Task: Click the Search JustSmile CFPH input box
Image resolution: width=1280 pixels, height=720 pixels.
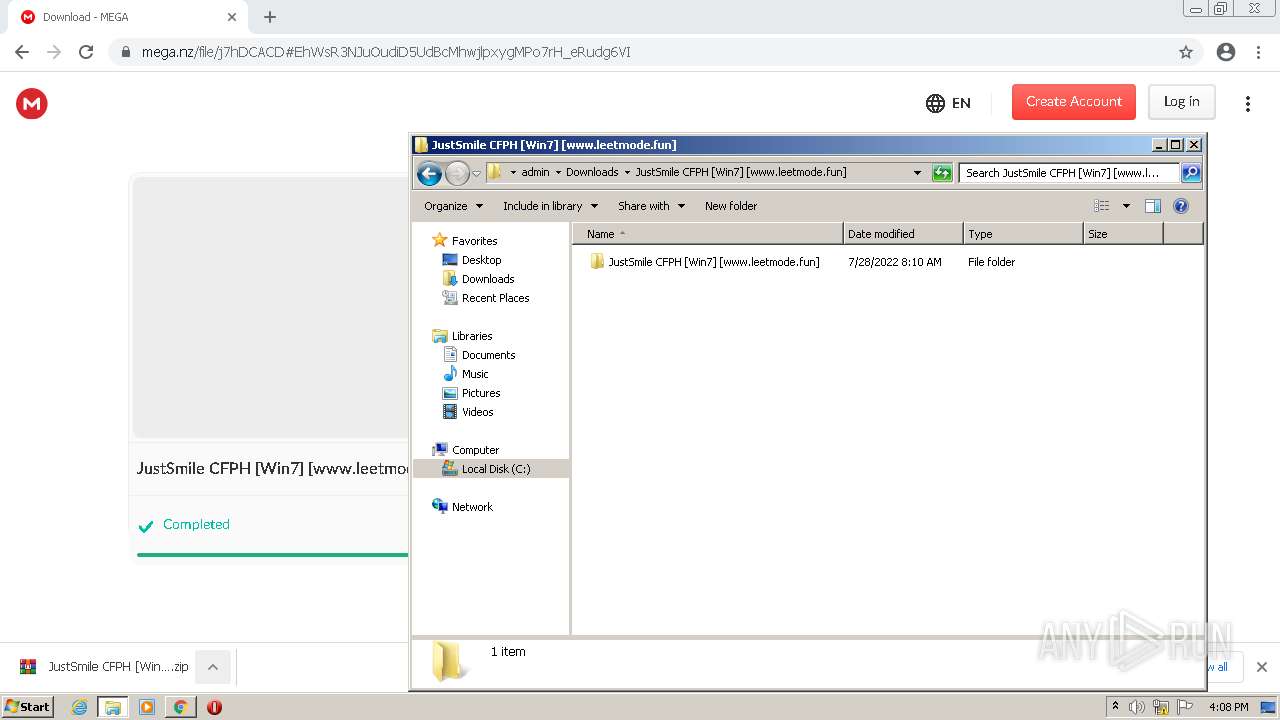Action: [x=1068, y=173]
